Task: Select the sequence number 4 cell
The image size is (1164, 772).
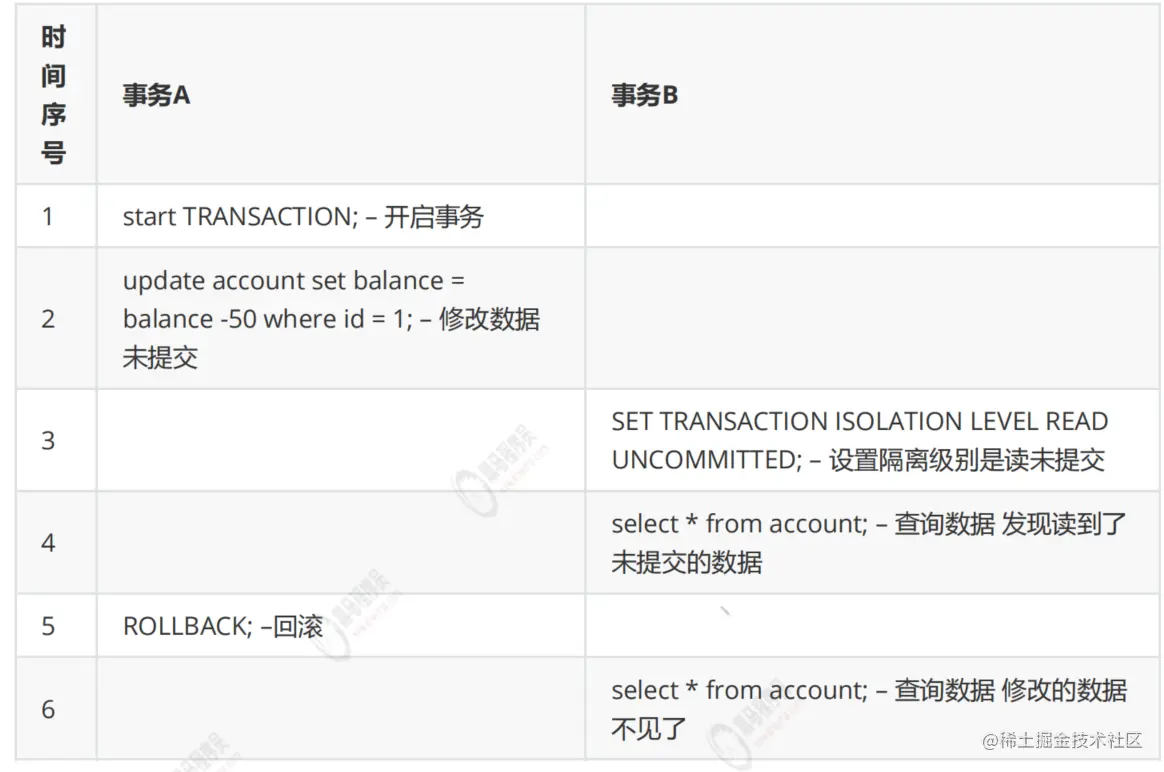Action: pos(48,543)
